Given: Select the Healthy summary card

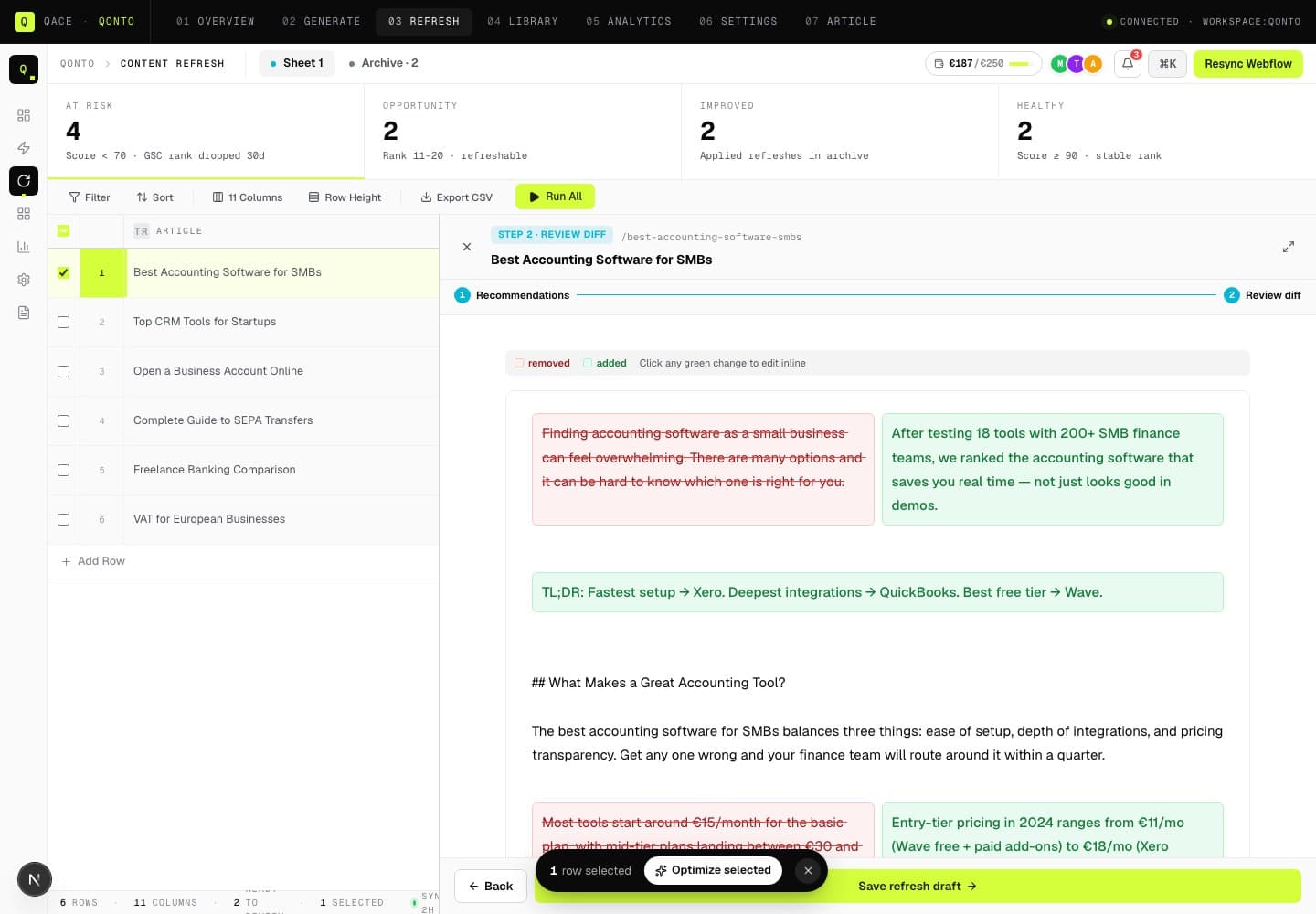Looking at the screenshot, I should point(1157,131).
